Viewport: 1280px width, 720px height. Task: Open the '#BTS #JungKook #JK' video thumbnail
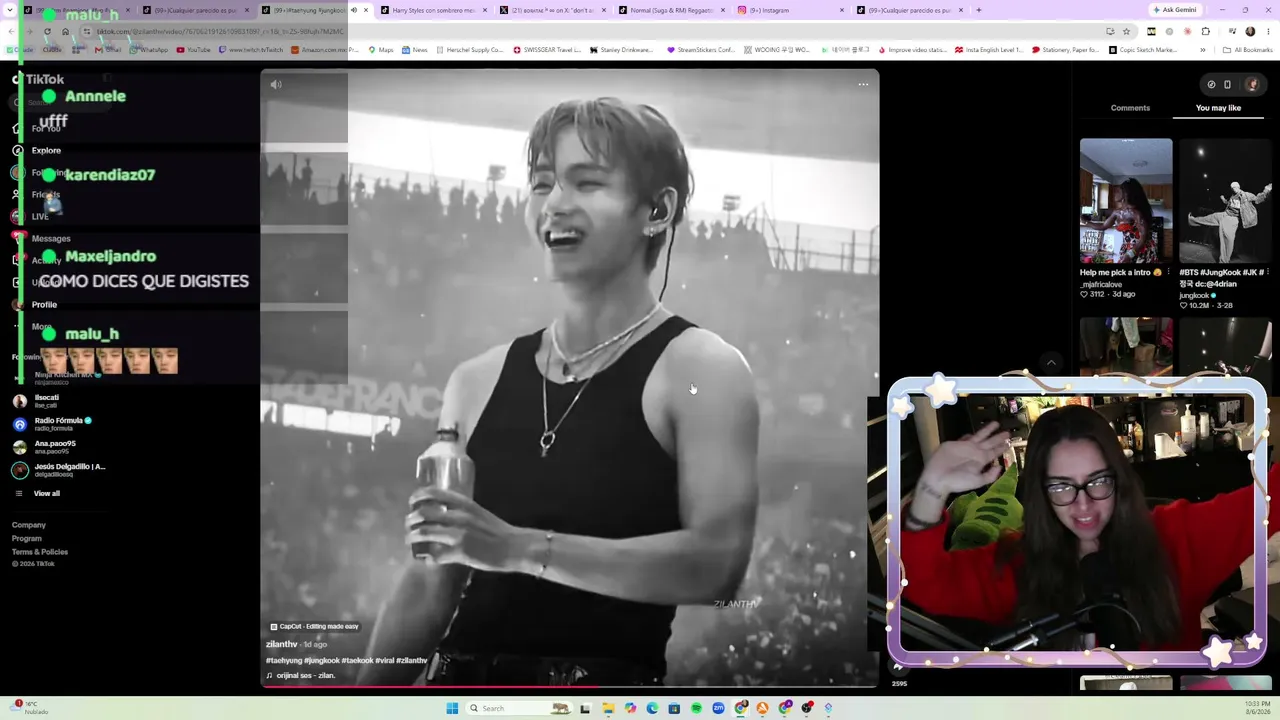[x=1226, y=200]
